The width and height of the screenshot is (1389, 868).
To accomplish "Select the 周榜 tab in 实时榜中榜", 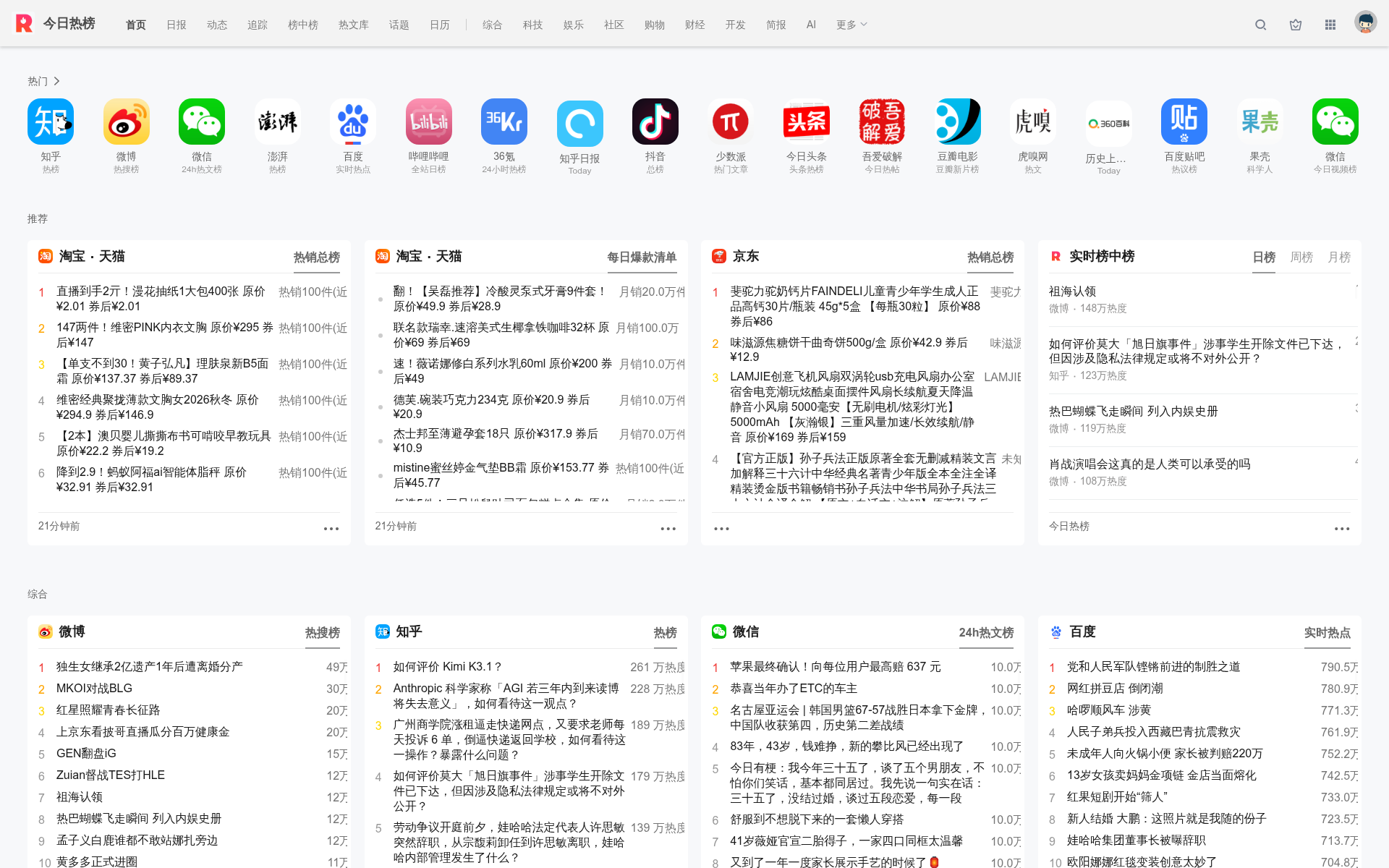I will tap(1301, 258).
